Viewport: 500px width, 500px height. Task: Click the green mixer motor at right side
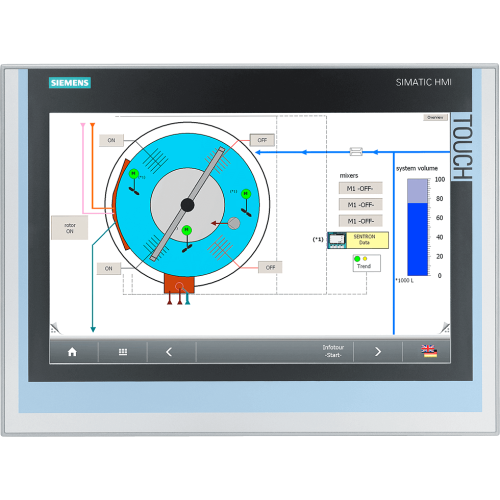246,194
